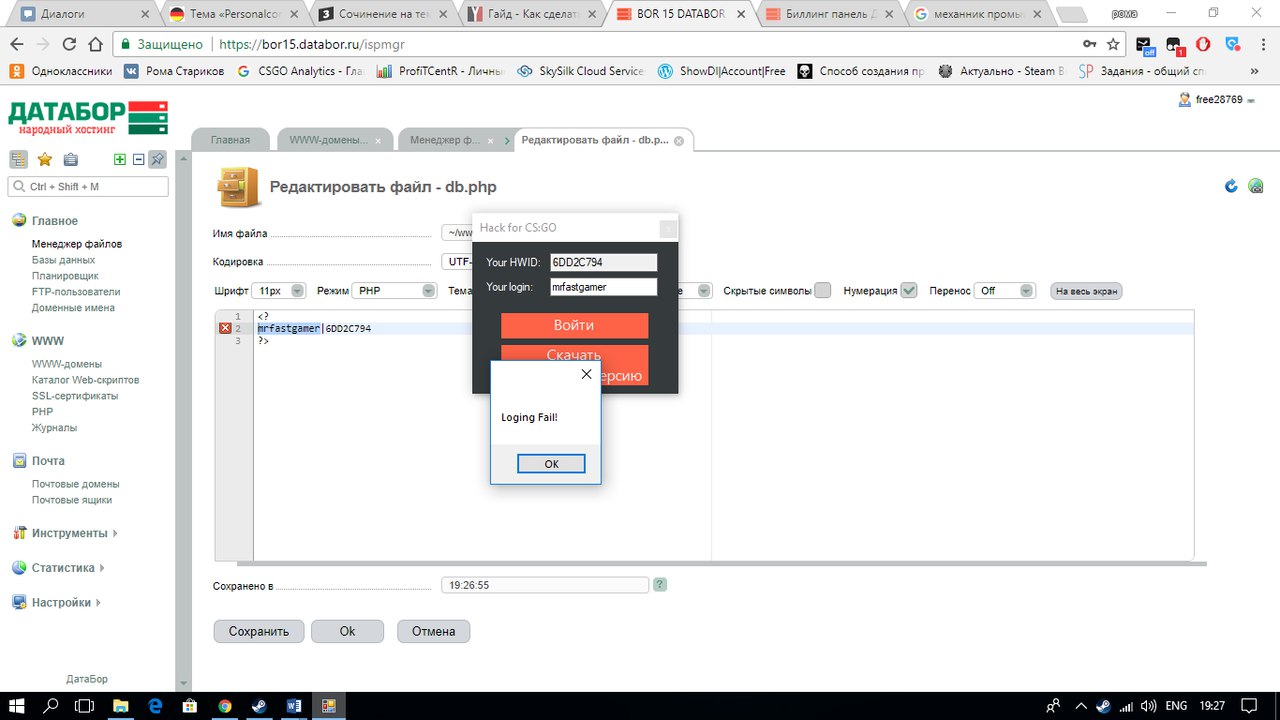Open File Explorer from the taskbar

(x=120, y=705)
